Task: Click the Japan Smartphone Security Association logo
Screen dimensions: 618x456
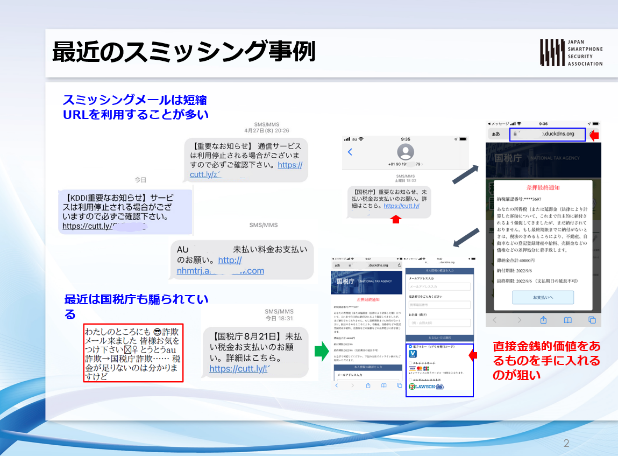Action: [x=571, y=52]
